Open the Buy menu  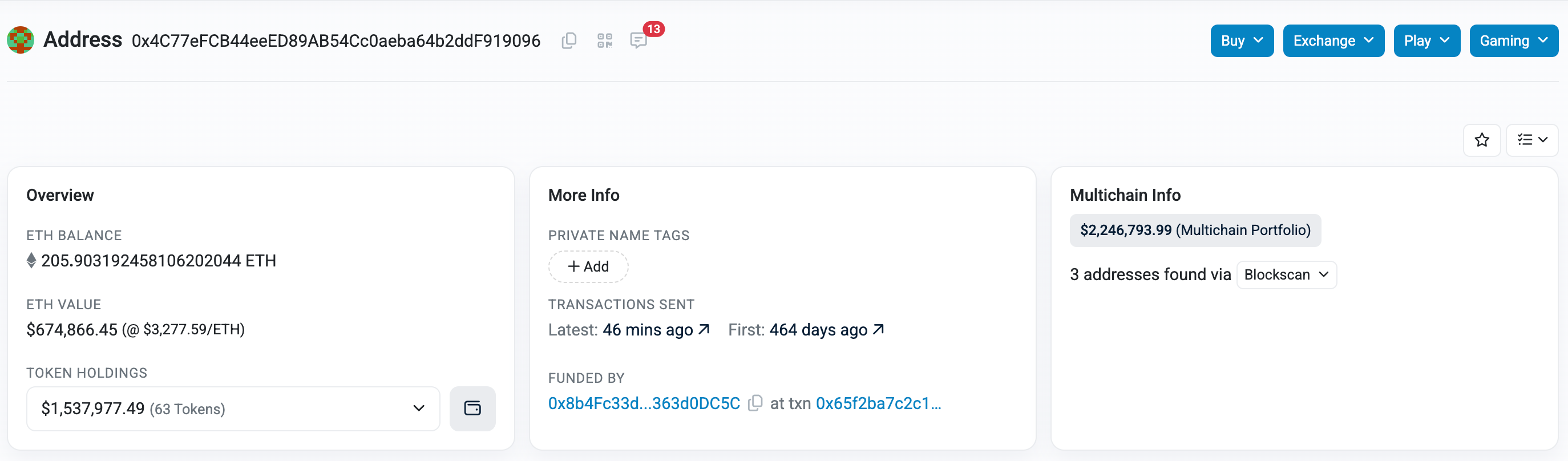(1241, 41)
